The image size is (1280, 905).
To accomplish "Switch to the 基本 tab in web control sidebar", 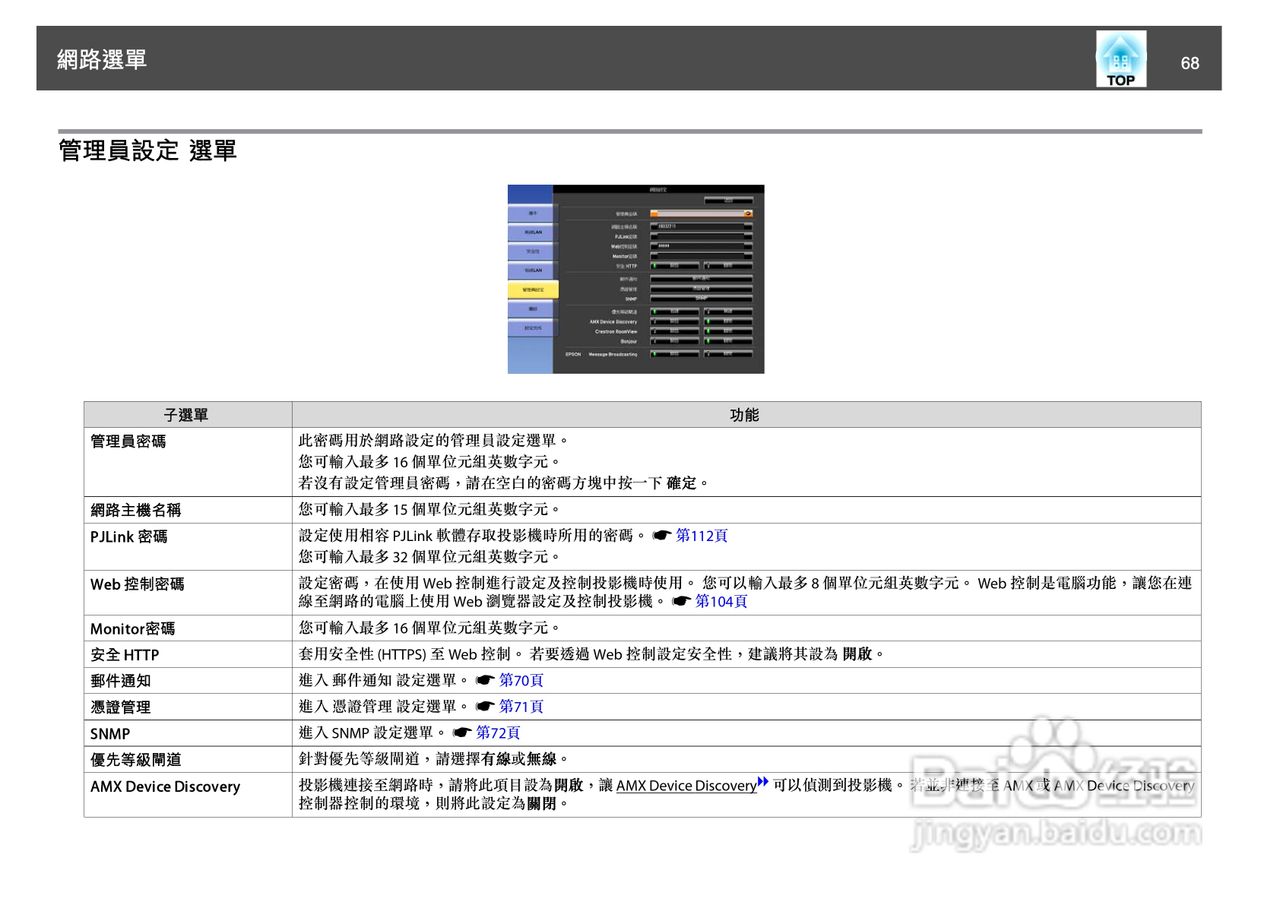I will (x=531, y=212).
